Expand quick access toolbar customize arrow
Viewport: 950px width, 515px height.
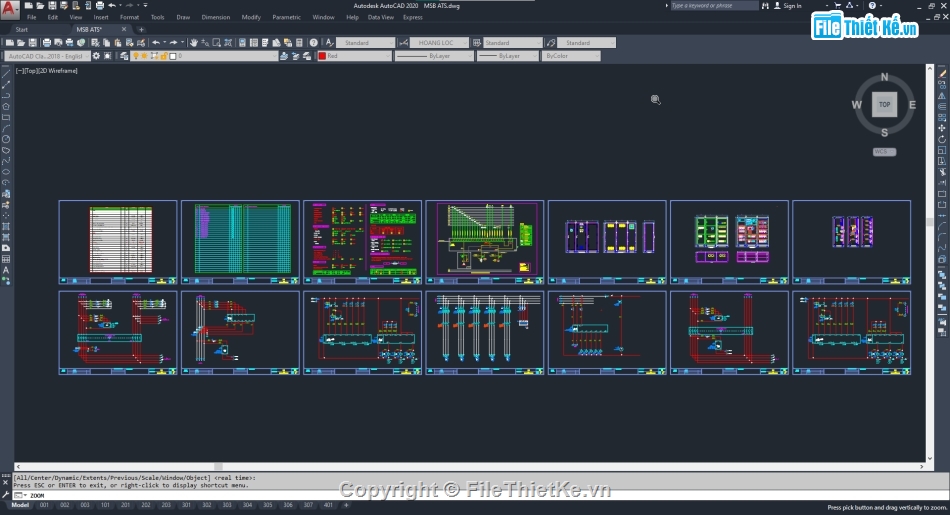tap(145, 5)
